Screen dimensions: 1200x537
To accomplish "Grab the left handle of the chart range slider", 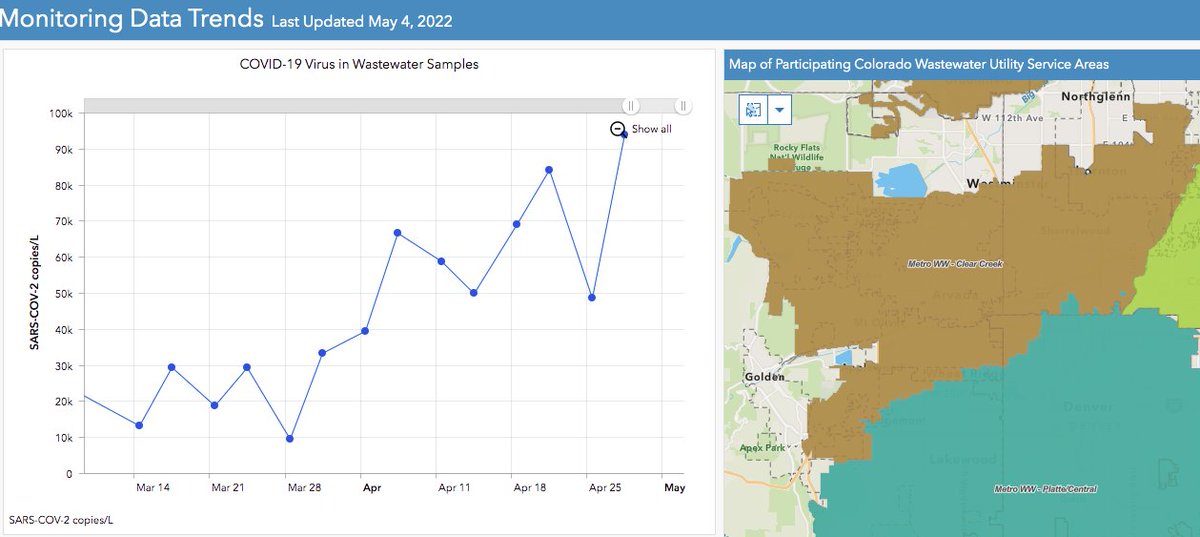I will tap(631, 105).
